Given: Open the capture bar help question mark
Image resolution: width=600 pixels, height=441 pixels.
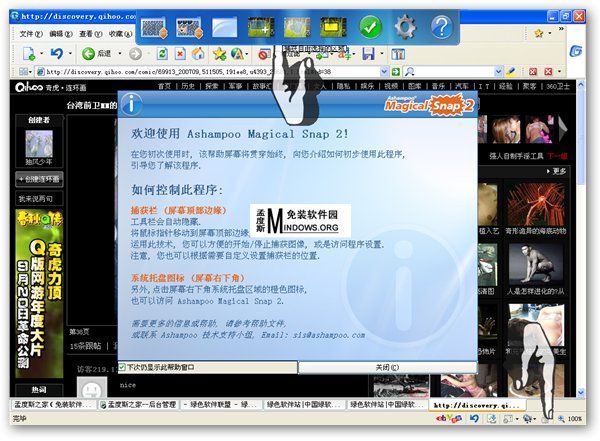Looking at the screenshot, I should [x=442, y=27].
